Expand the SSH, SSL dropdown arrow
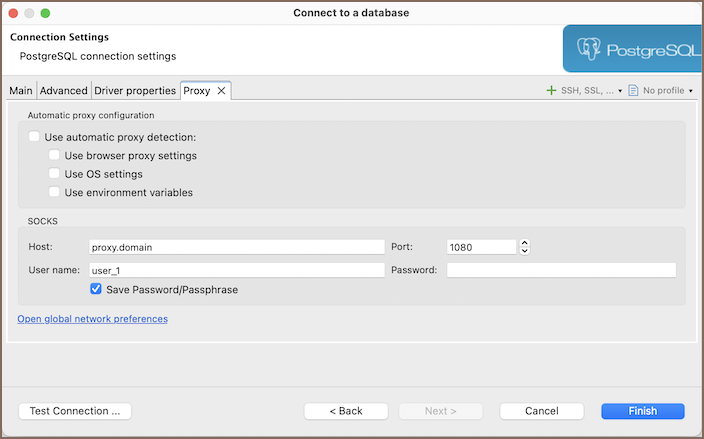The image size is (704, 439). [x=620, y=91]
